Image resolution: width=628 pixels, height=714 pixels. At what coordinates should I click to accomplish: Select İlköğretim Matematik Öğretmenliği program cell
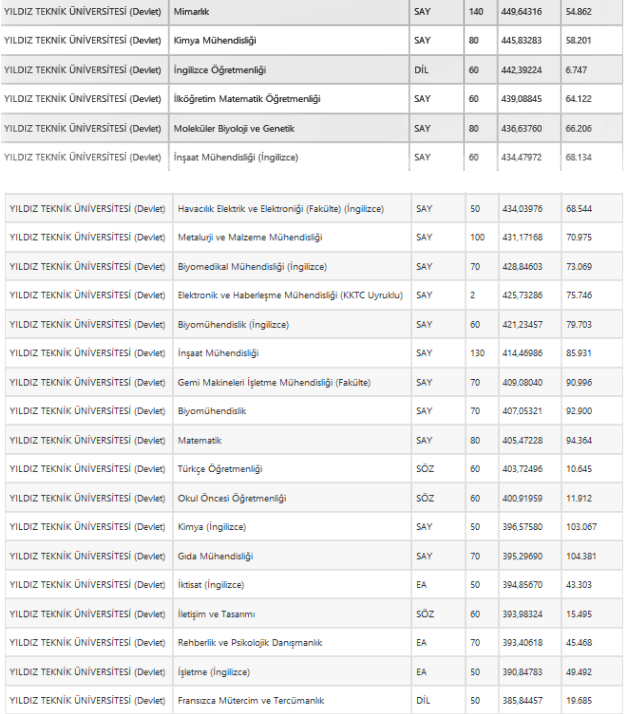point(246,99)
